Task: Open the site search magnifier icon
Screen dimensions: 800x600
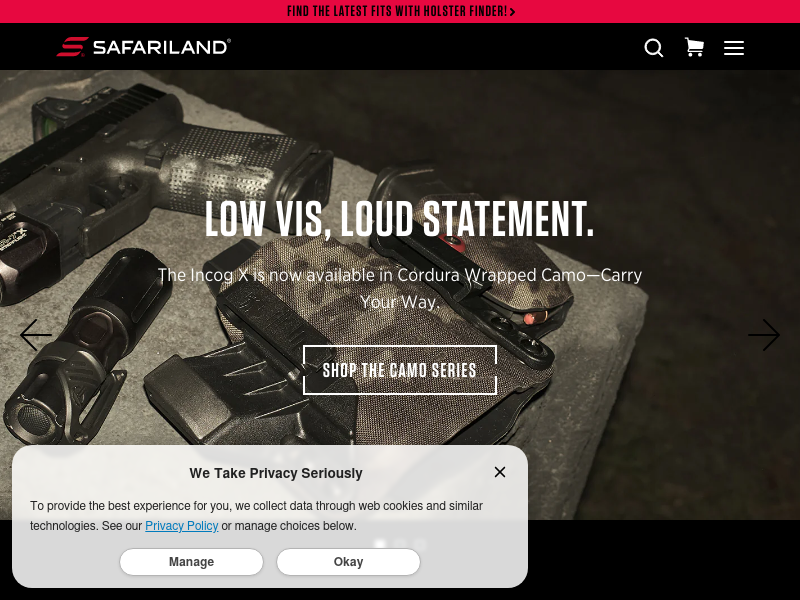Action: [654, 48]
